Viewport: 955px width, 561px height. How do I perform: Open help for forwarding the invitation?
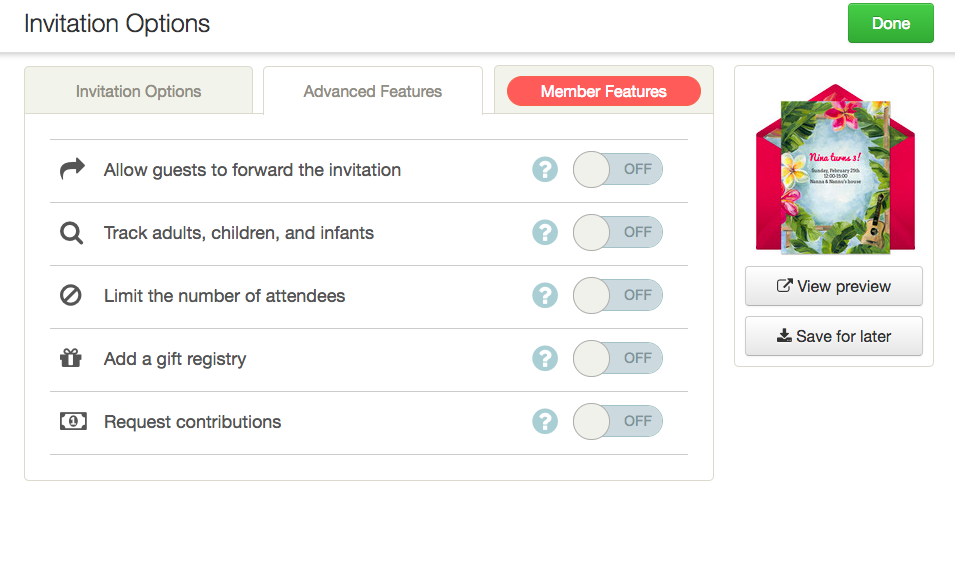pyautogui.click(x=545, y=170)
